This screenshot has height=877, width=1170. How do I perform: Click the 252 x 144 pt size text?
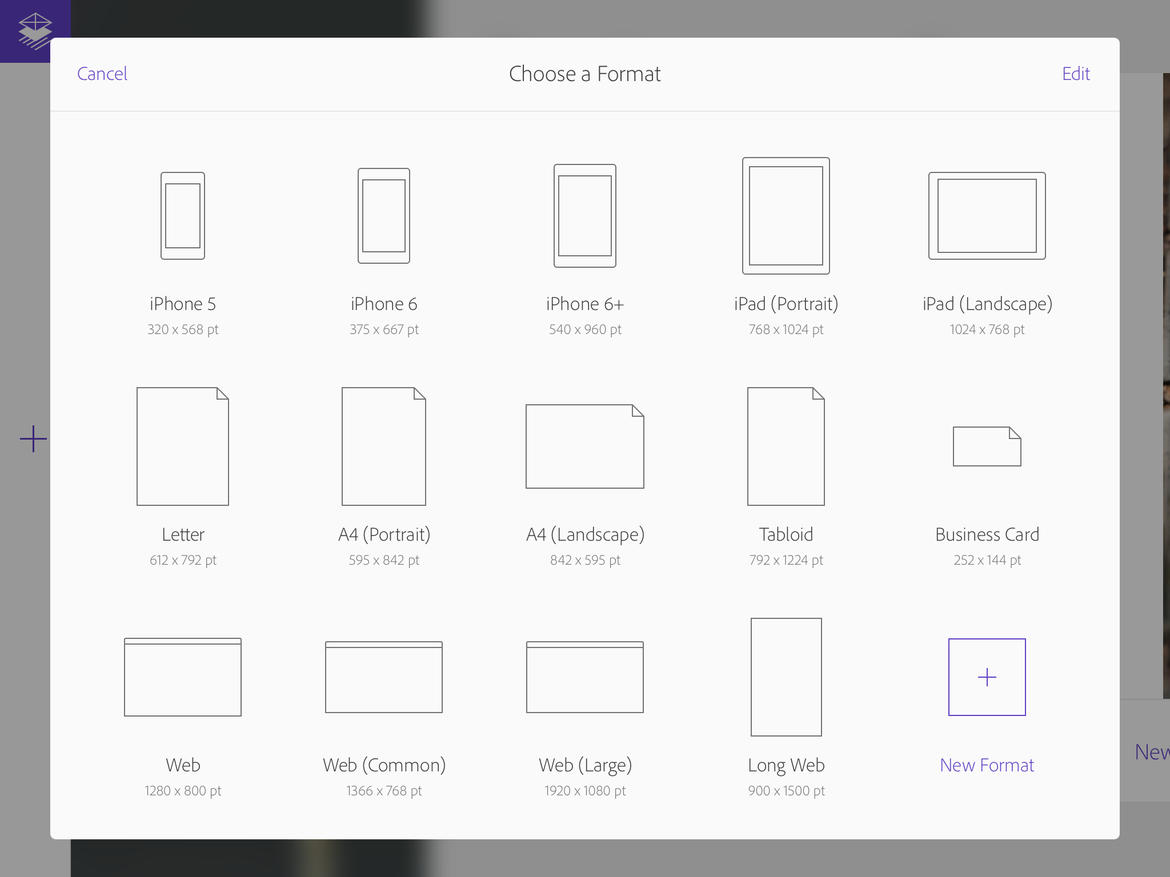(x=986, y=560)
